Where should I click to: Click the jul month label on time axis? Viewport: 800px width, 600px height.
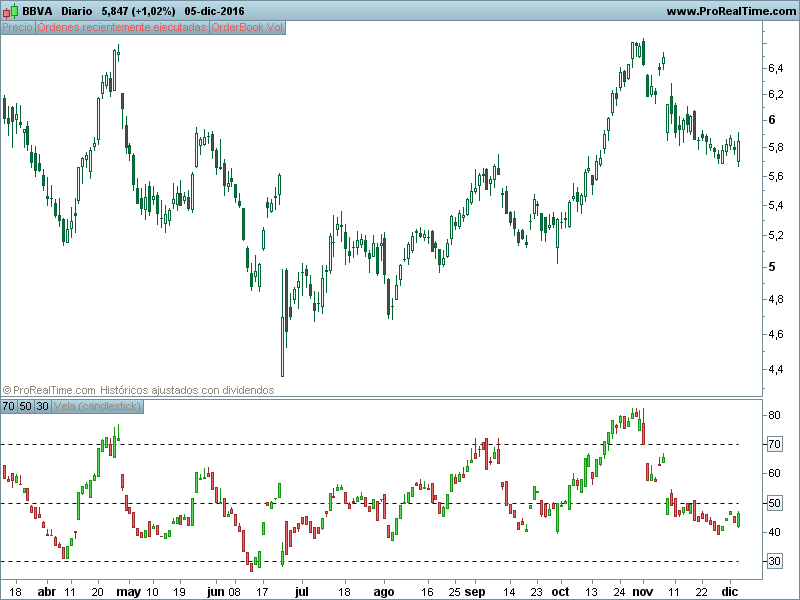coord(302,592)
